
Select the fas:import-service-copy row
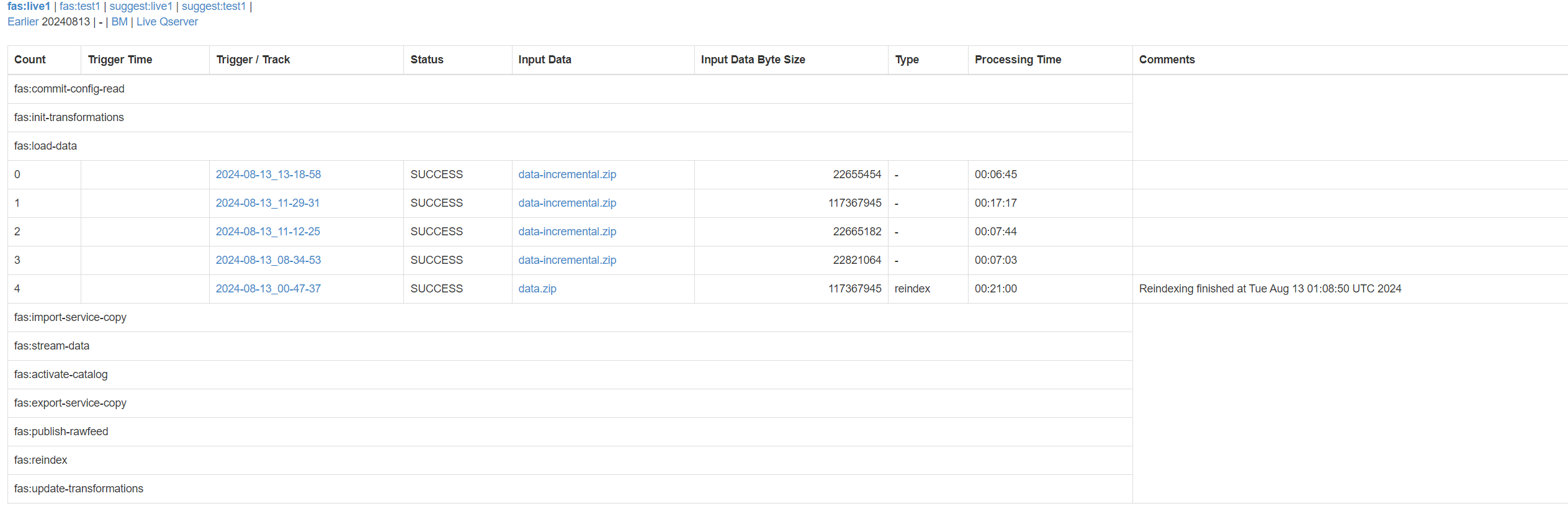point(570,317)
